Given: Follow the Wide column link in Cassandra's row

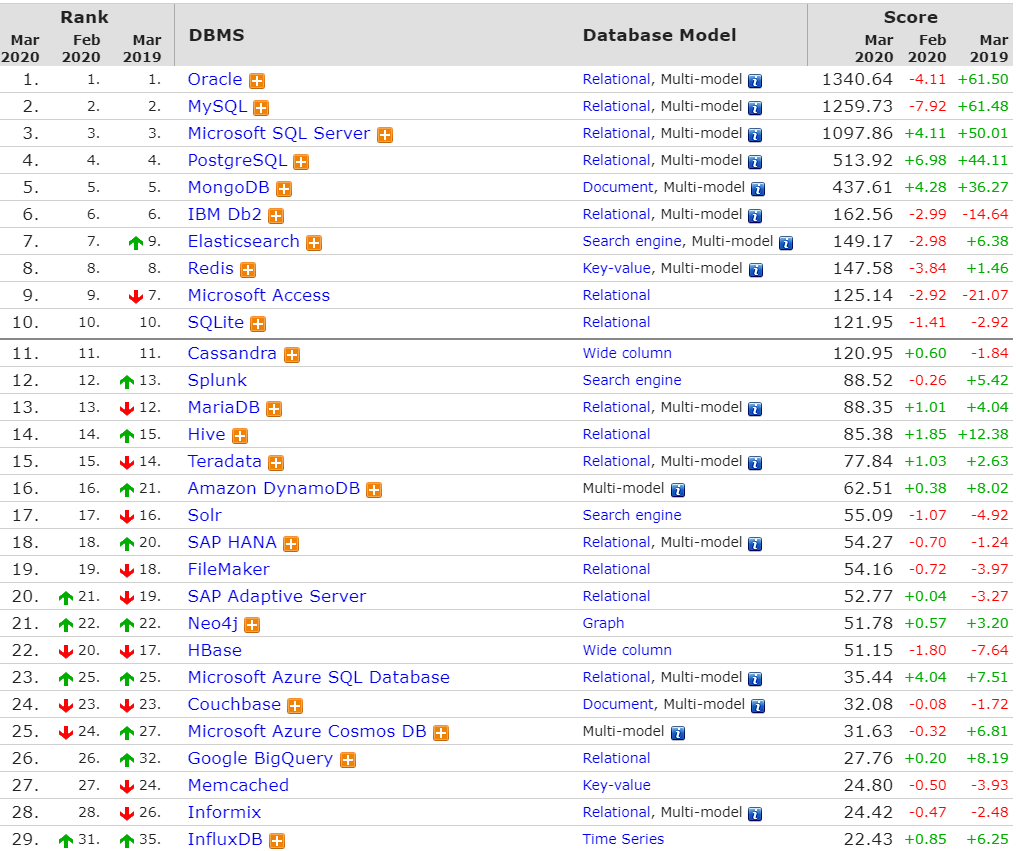Looking at the screenshot, I should pyautogui.click(x=627, y=353).
